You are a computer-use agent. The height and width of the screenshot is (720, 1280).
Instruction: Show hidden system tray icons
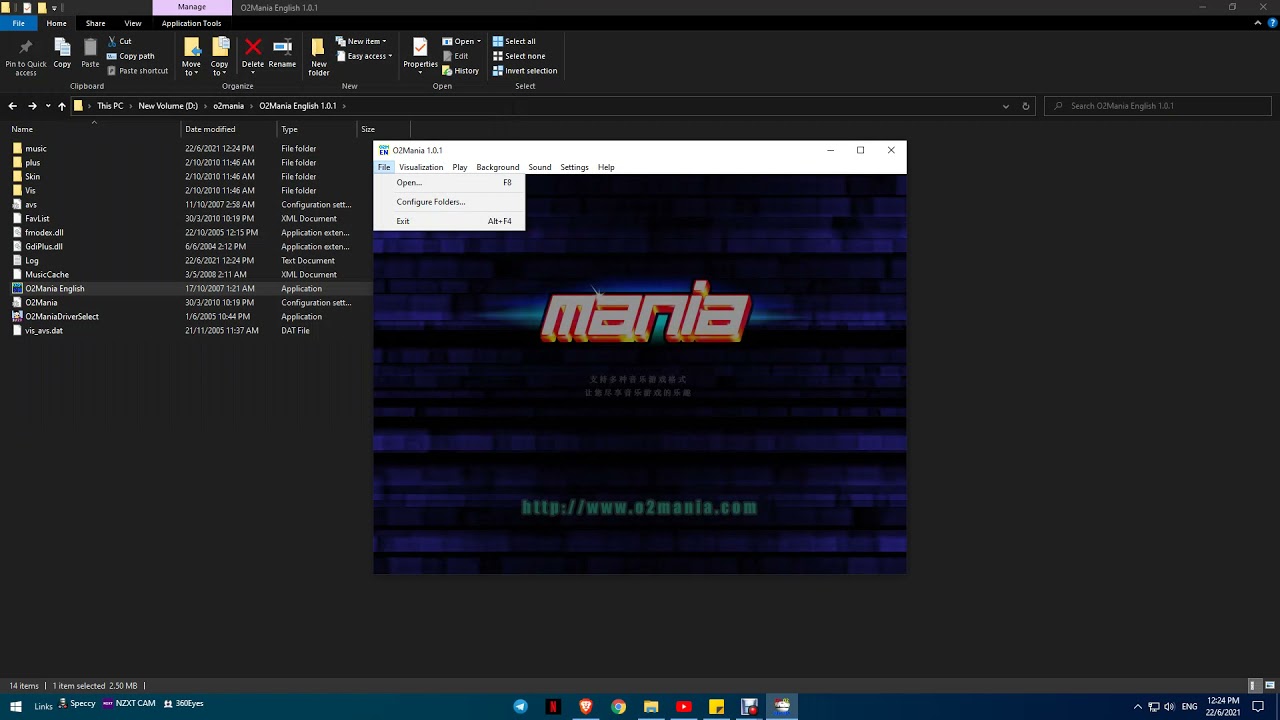point(1137,706)
